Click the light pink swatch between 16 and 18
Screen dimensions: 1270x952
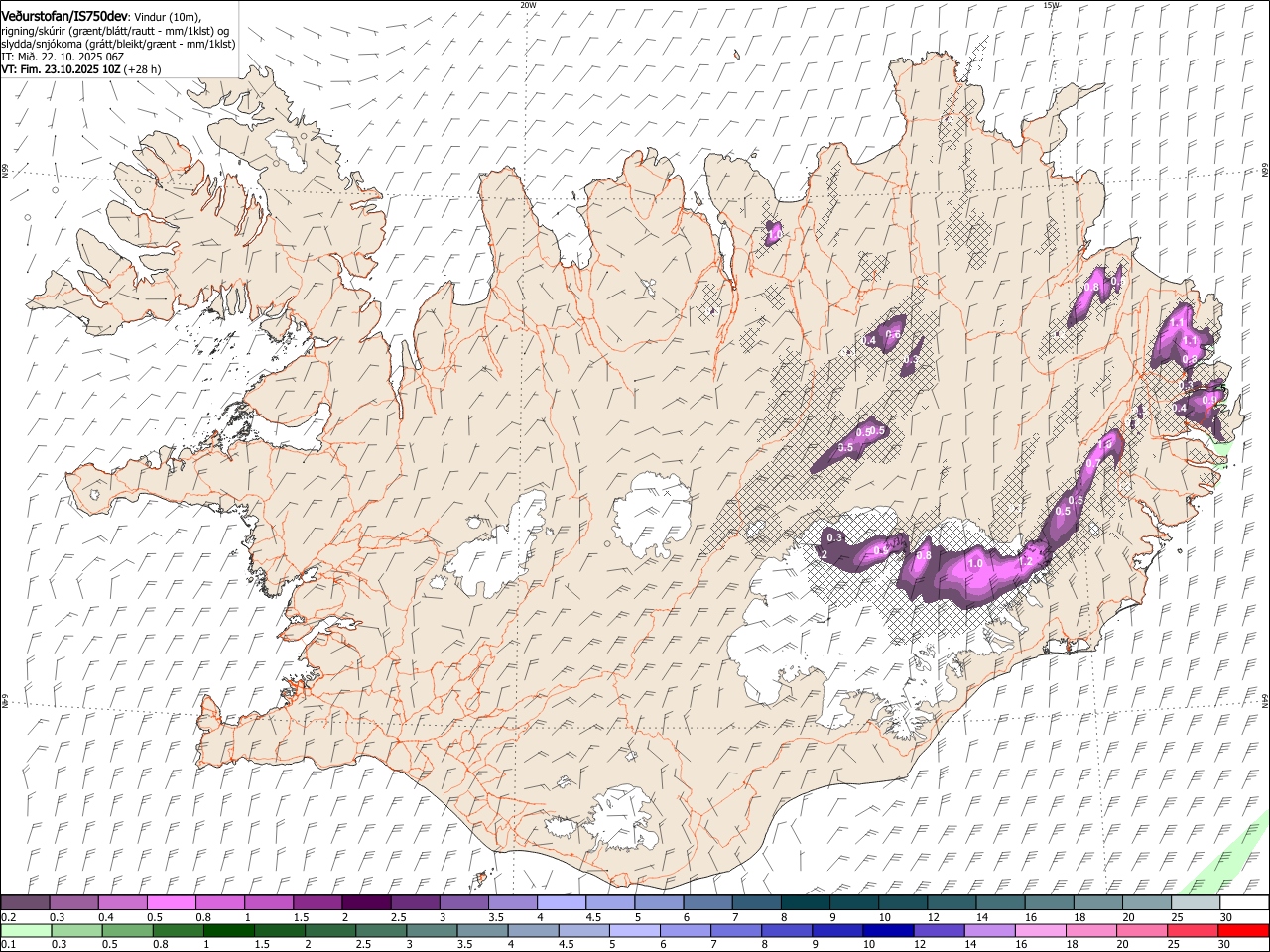tap(1039, 930)
